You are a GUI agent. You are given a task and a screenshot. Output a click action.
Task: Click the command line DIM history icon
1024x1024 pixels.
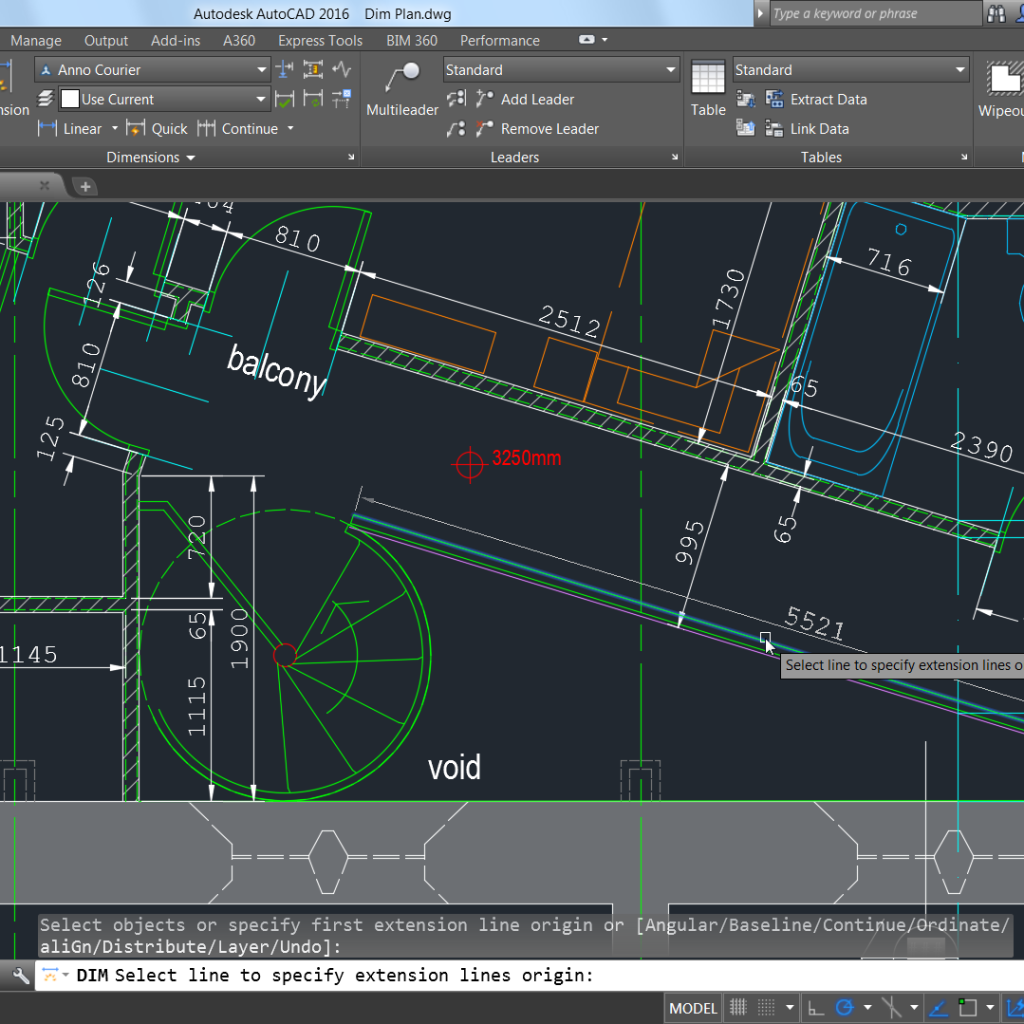(x=50, y=975)
